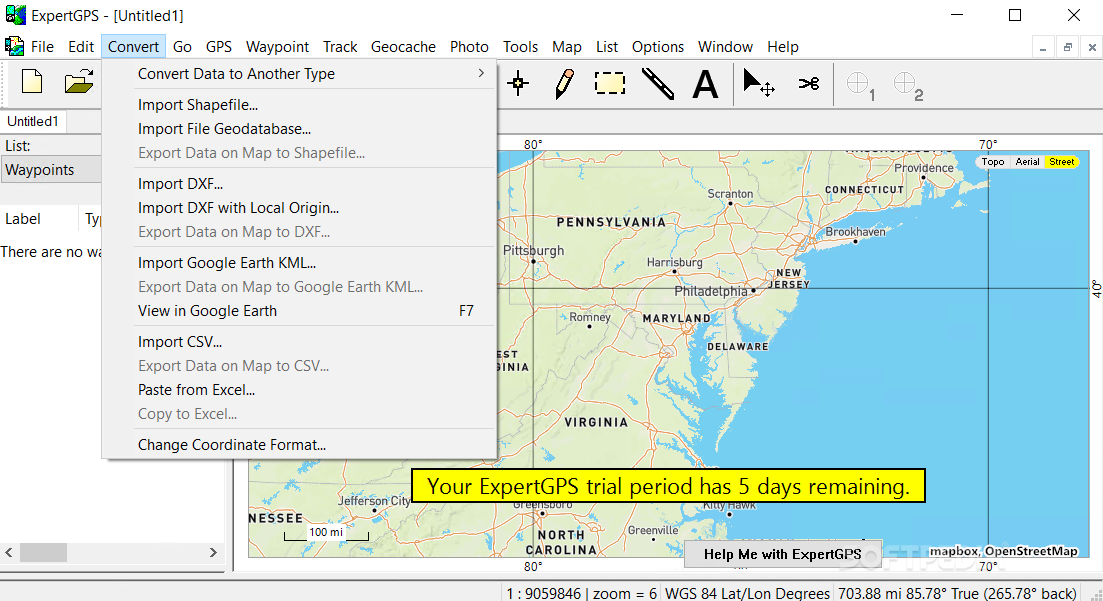Click the left arrow of list scrollbar
The height and width of the screenshot is (601, 1103).
[9, 552]
